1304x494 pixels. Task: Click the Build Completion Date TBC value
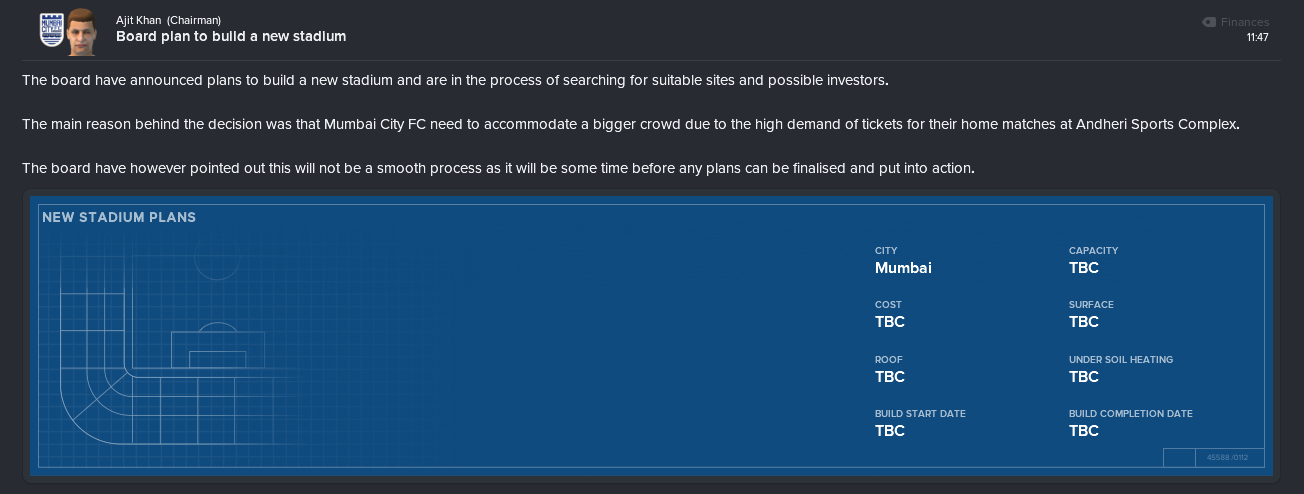click(1084, 431)
